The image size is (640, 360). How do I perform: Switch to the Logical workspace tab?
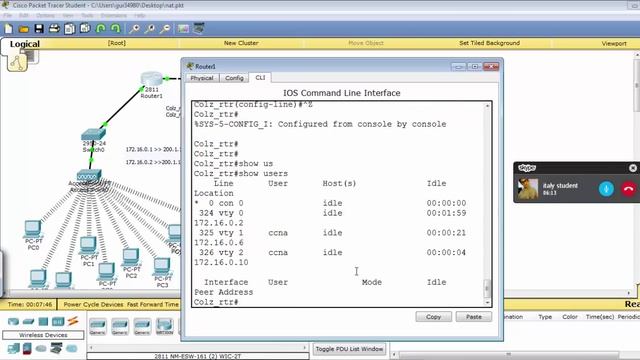point(24,44)
